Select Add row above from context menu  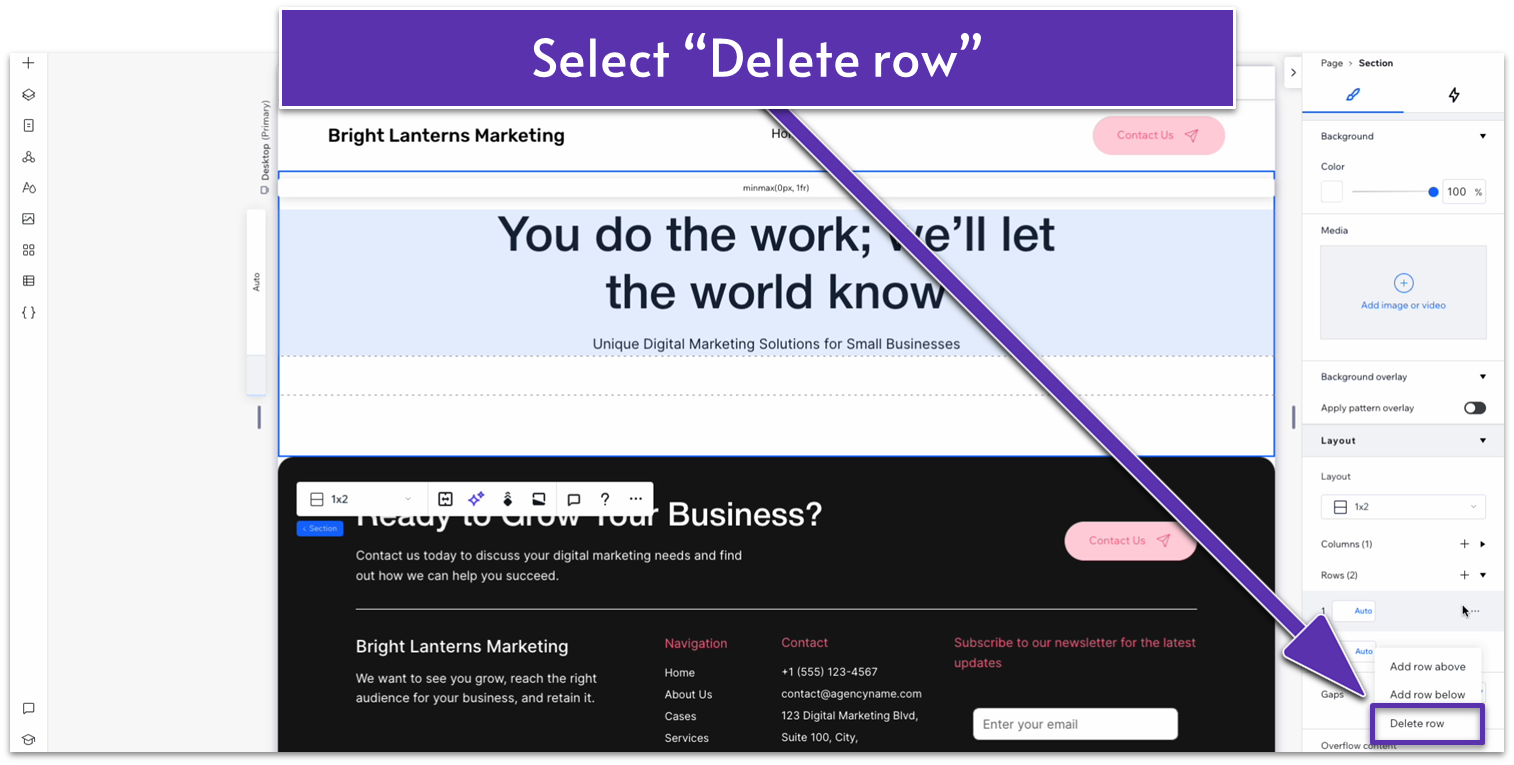(x=1427, y=666)
